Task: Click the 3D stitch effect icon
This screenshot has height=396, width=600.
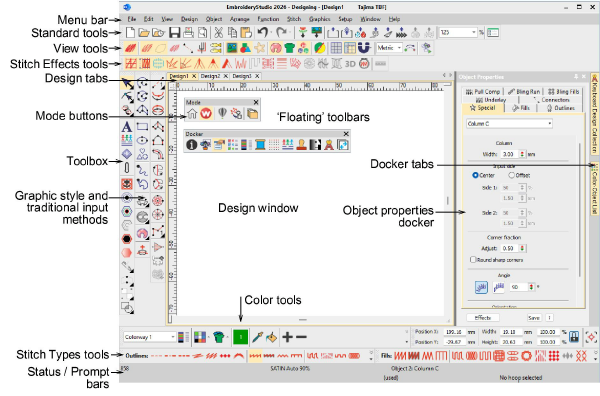Action: tap(350, 64)
